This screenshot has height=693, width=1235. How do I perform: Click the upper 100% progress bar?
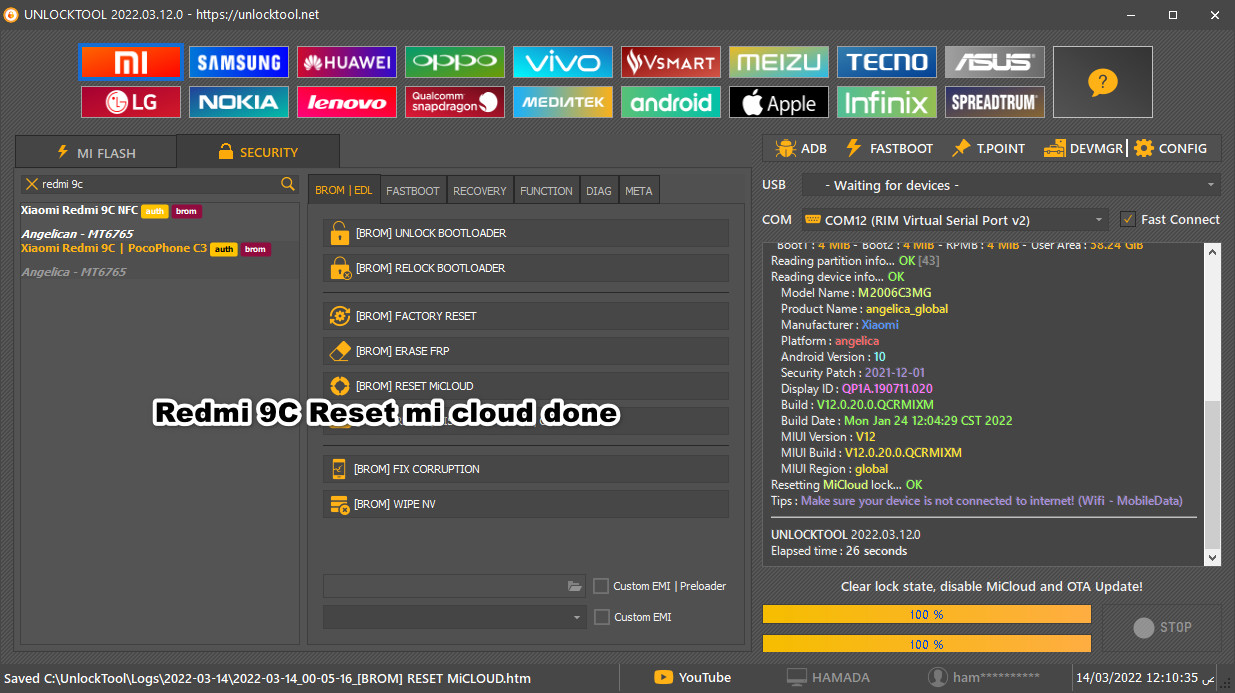coord(927,614)
